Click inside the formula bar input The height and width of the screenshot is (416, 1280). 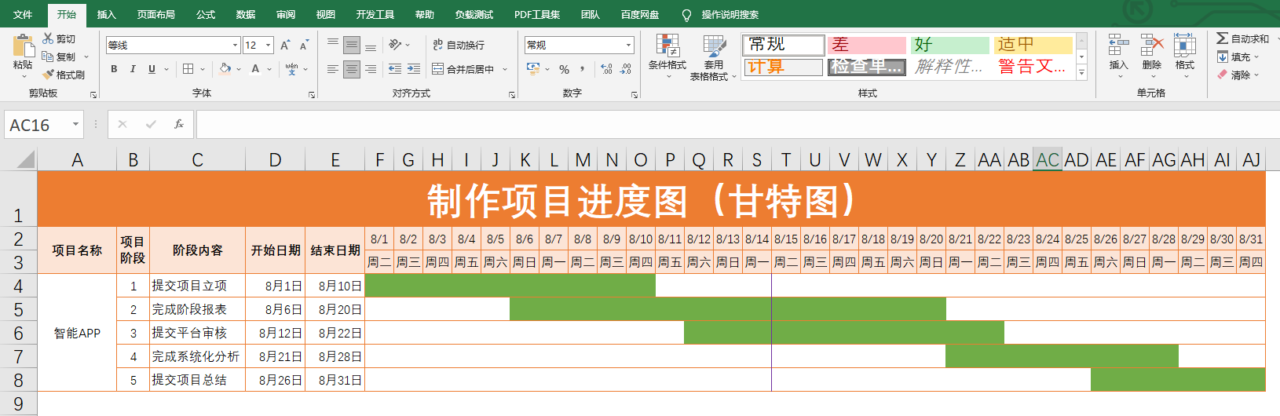(736, 124)
